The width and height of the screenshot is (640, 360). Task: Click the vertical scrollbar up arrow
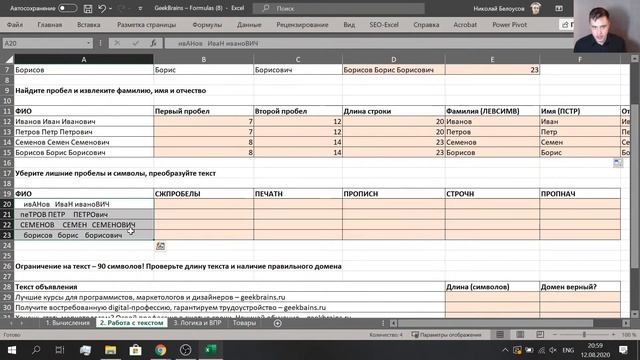click(x=635, y=59)
